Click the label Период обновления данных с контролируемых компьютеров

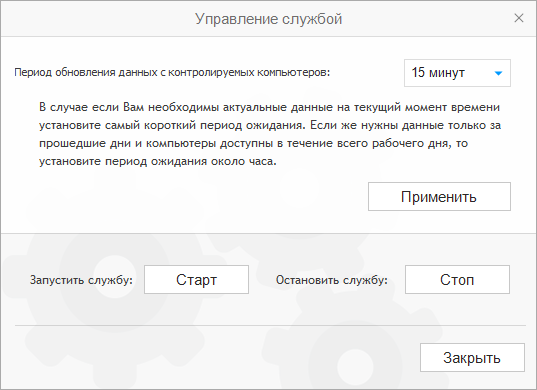[172, 73]
